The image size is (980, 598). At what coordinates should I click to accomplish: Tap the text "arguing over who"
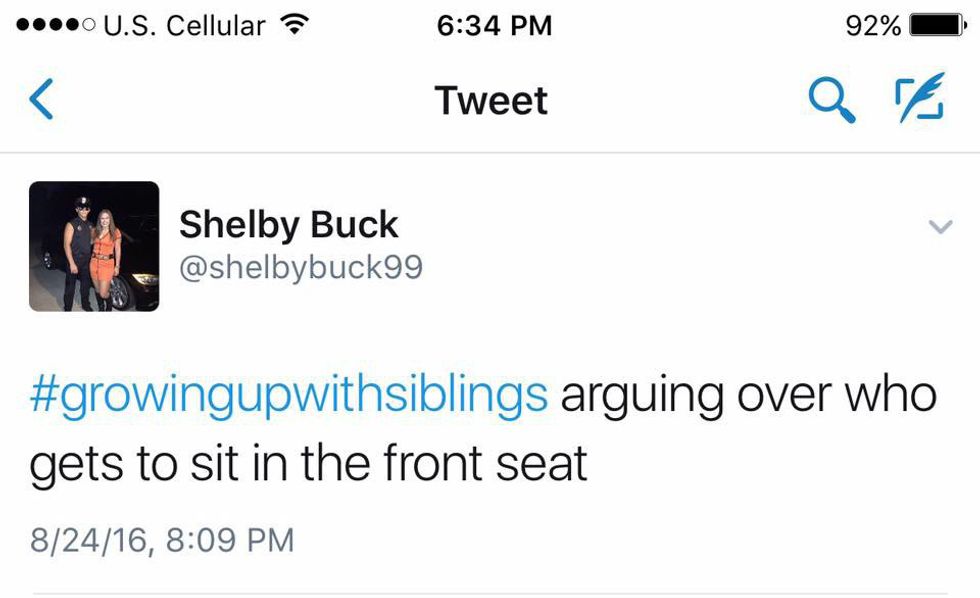(x=748, y=395)
